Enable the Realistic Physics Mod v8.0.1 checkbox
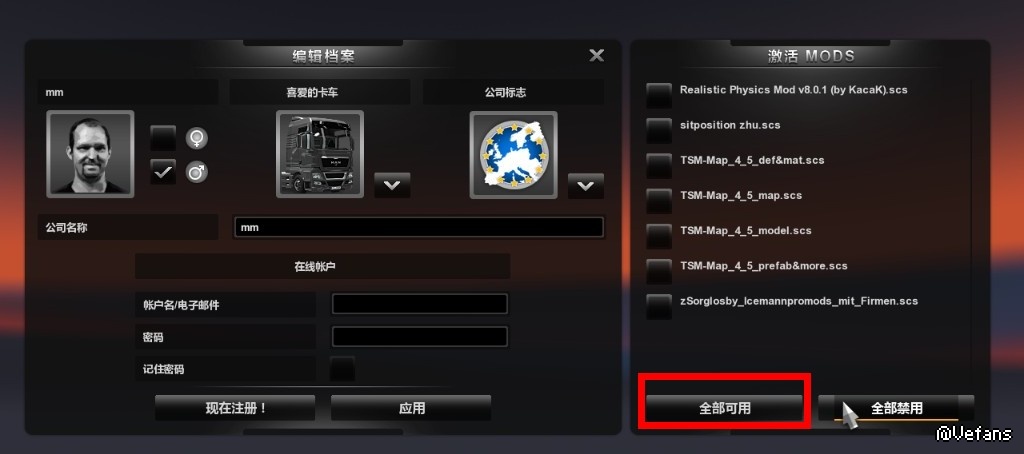 pyautogui.click(x=659, y=95)
